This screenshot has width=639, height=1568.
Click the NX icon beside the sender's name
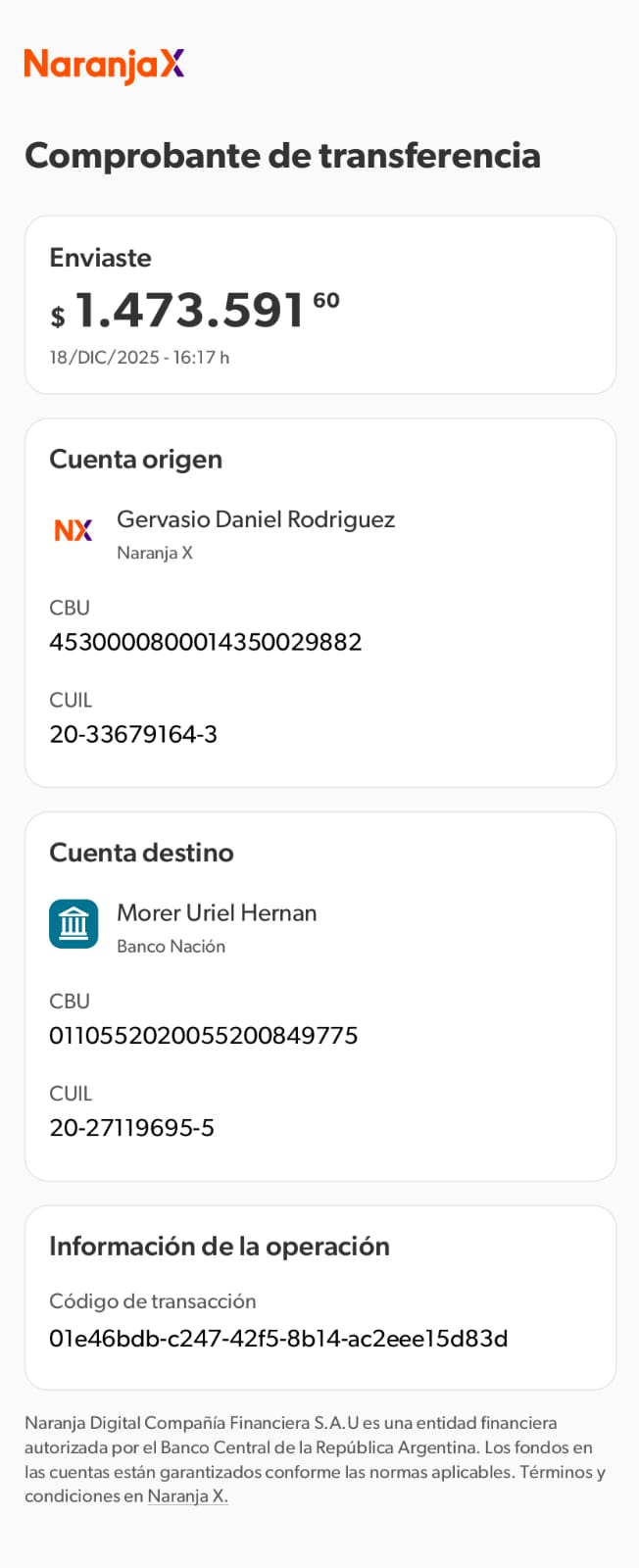pos(74,530)
